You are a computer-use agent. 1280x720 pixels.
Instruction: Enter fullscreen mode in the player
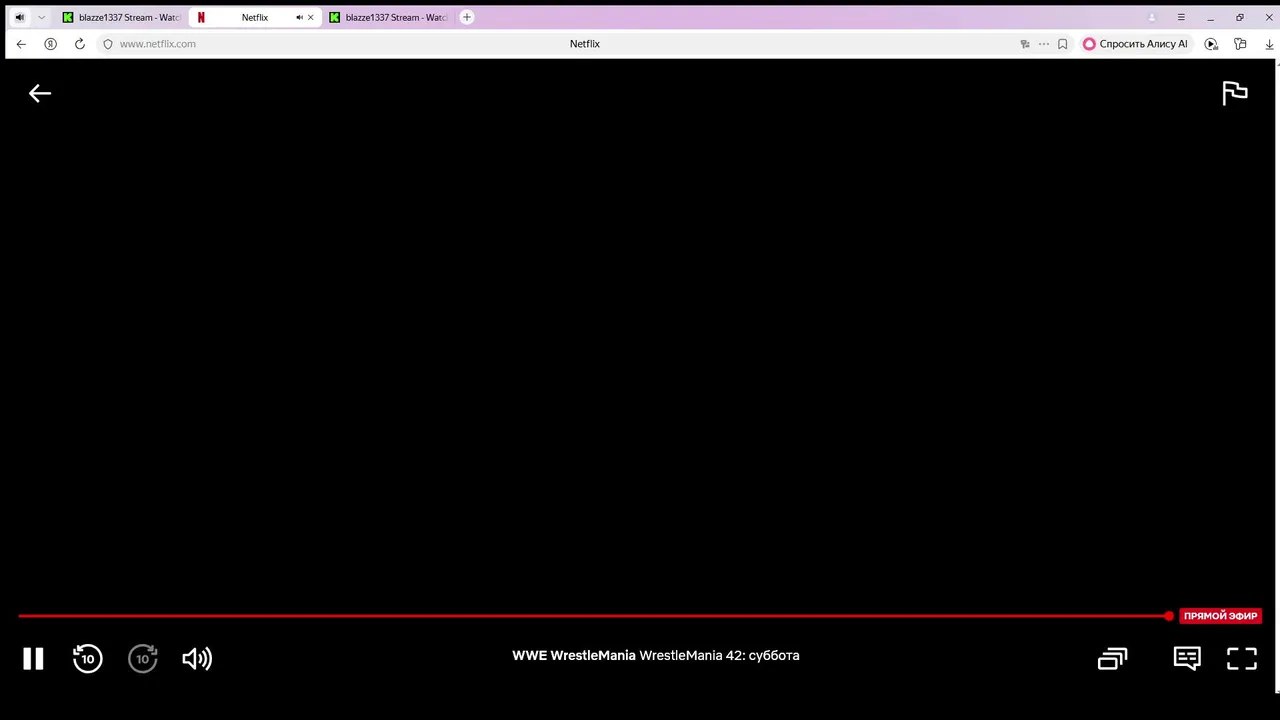[x=1242, y=658]
